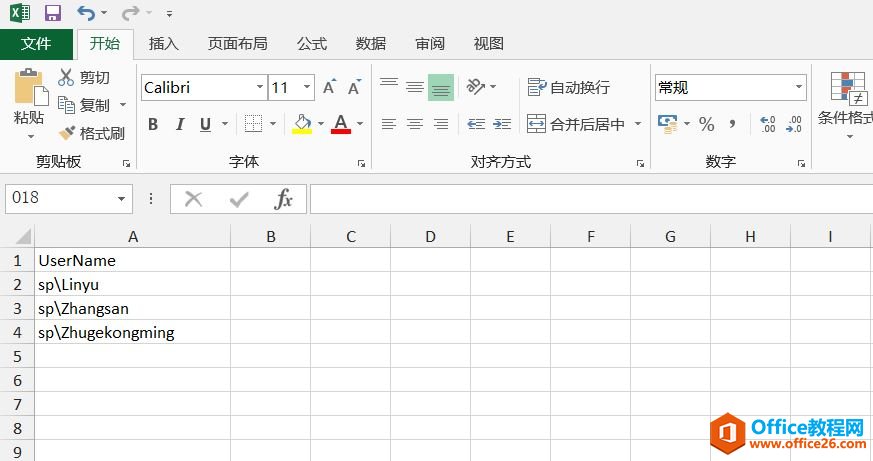
Task: Open the Quick Access Toolbar customize arrow
Action: point(169,14)
